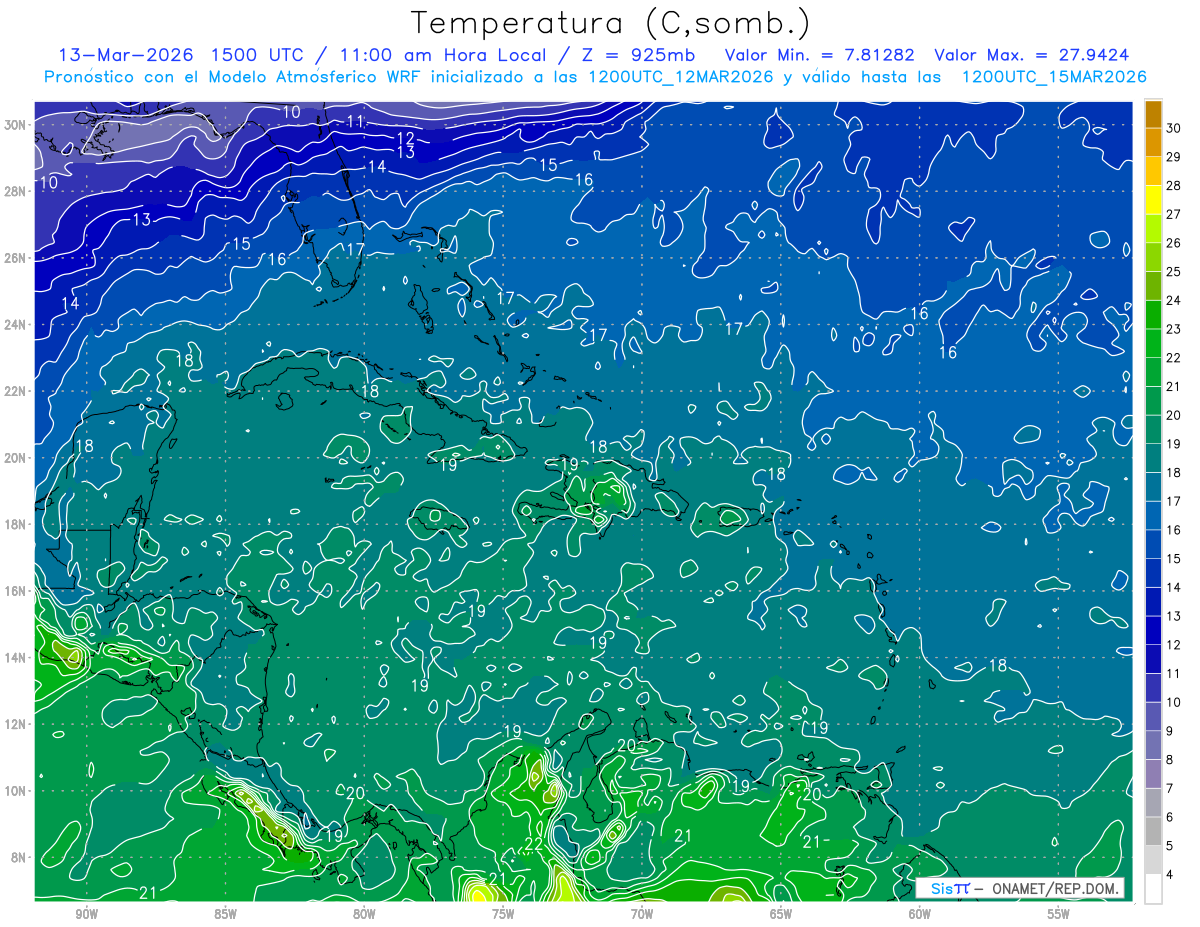The height and width of the screenshot is (927, 1200).
Task: Click contour label "12" on the map
Action: (405, 138)
